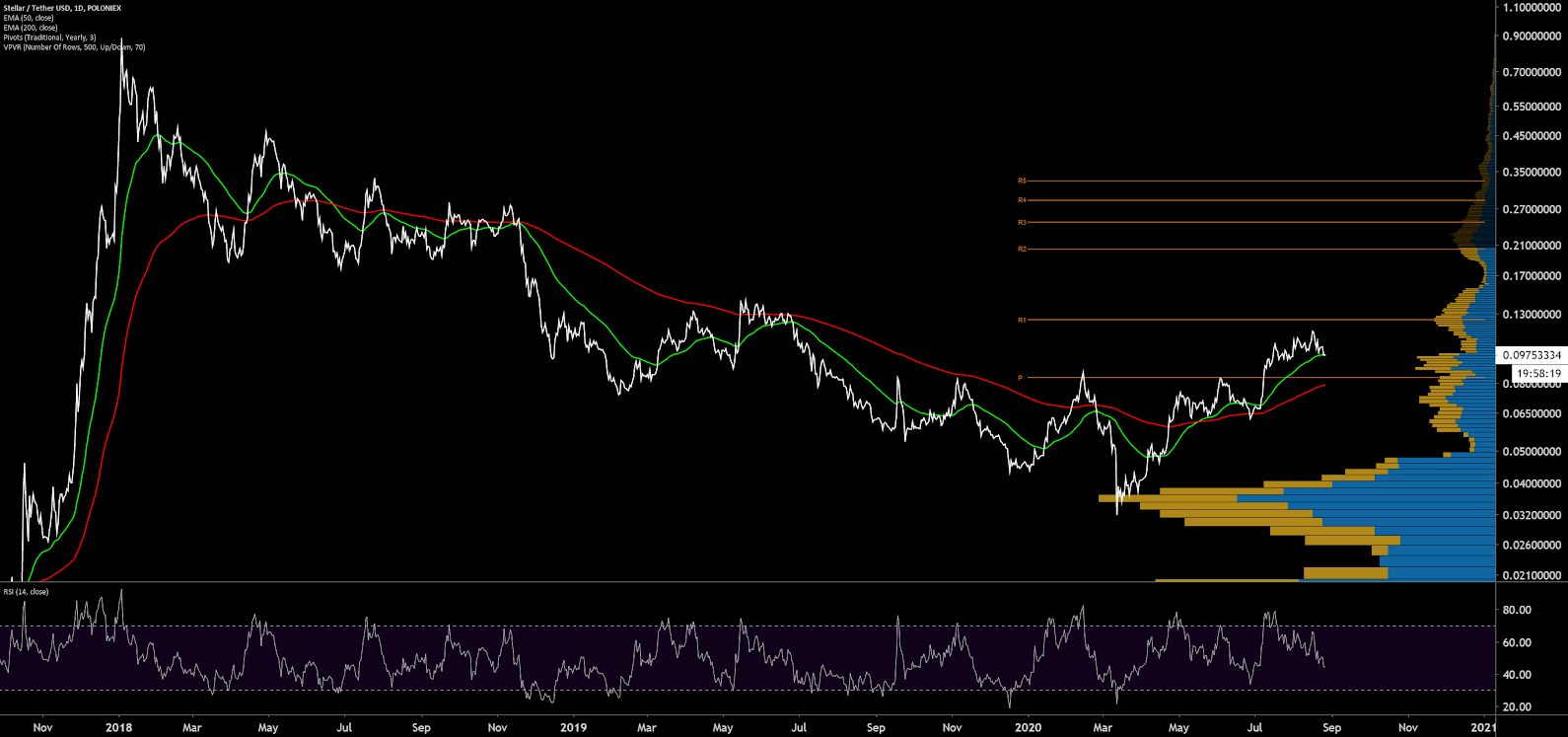Click the Stellar / Tether USD chart title
1568x737 pixels.
click(61, 8)
